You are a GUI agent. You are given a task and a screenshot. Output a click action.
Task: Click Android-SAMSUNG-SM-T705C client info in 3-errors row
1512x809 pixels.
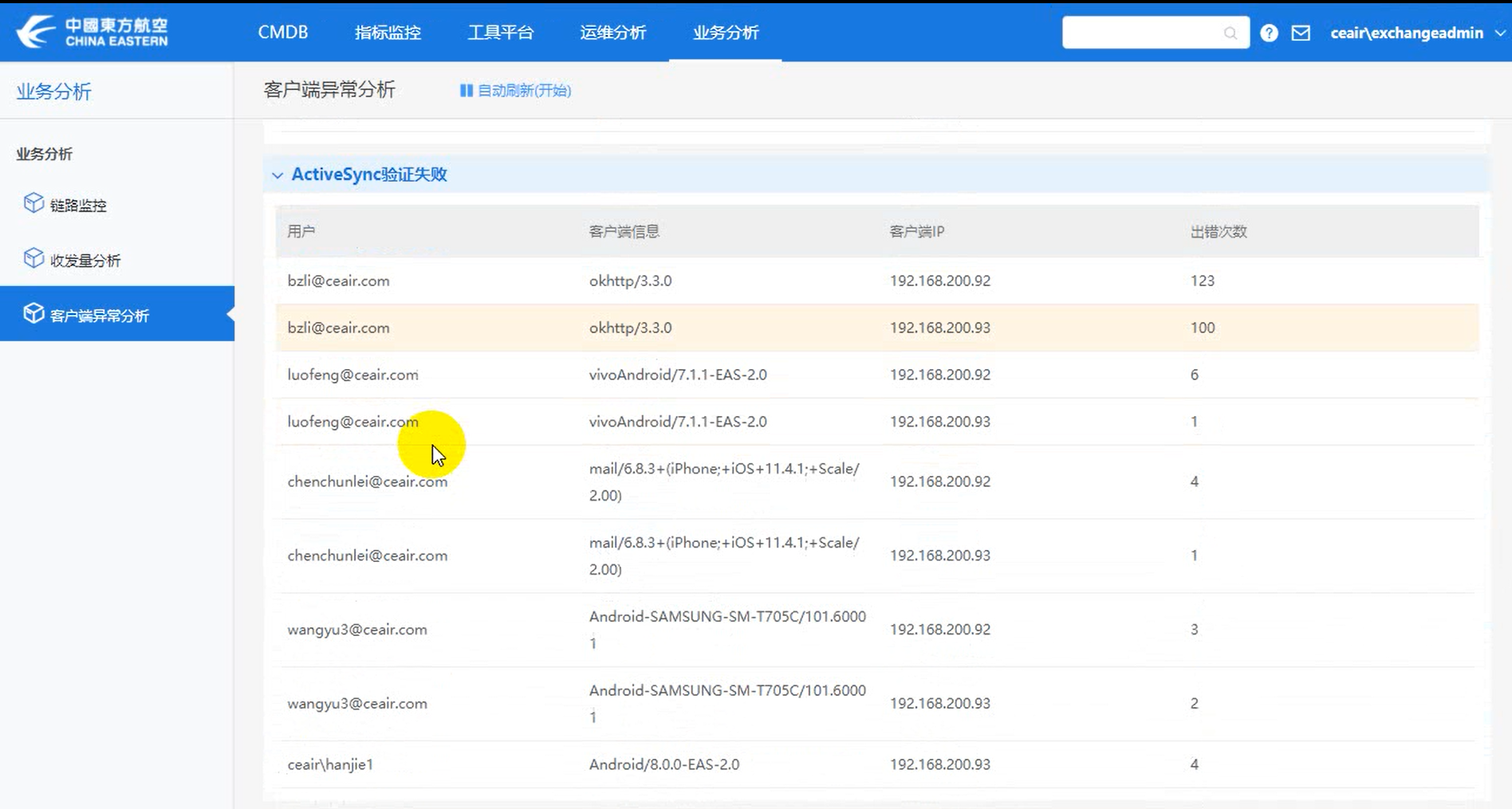click(727, 630)
